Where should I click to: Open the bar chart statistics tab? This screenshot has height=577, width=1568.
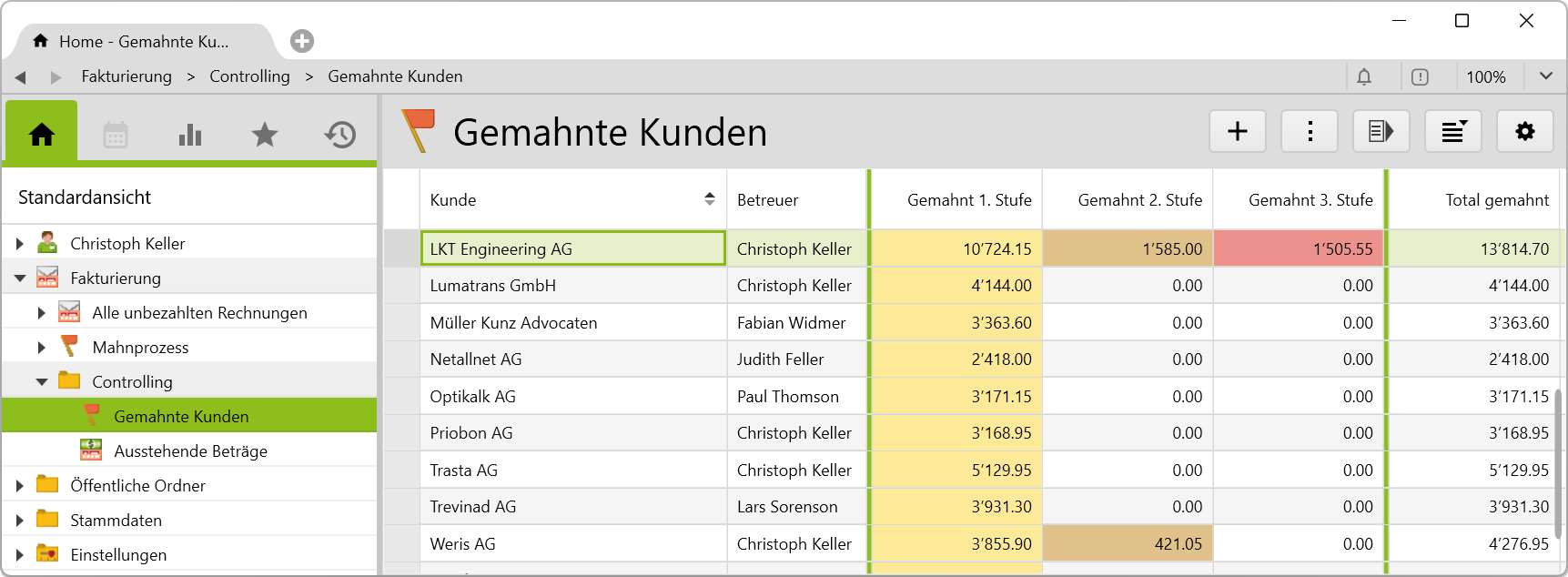tap(190, 136)
